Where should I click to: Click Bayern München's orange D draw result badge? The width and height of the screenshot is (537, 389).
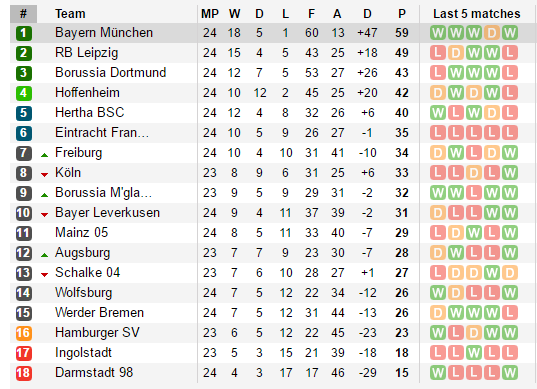[x=491, y=33]
